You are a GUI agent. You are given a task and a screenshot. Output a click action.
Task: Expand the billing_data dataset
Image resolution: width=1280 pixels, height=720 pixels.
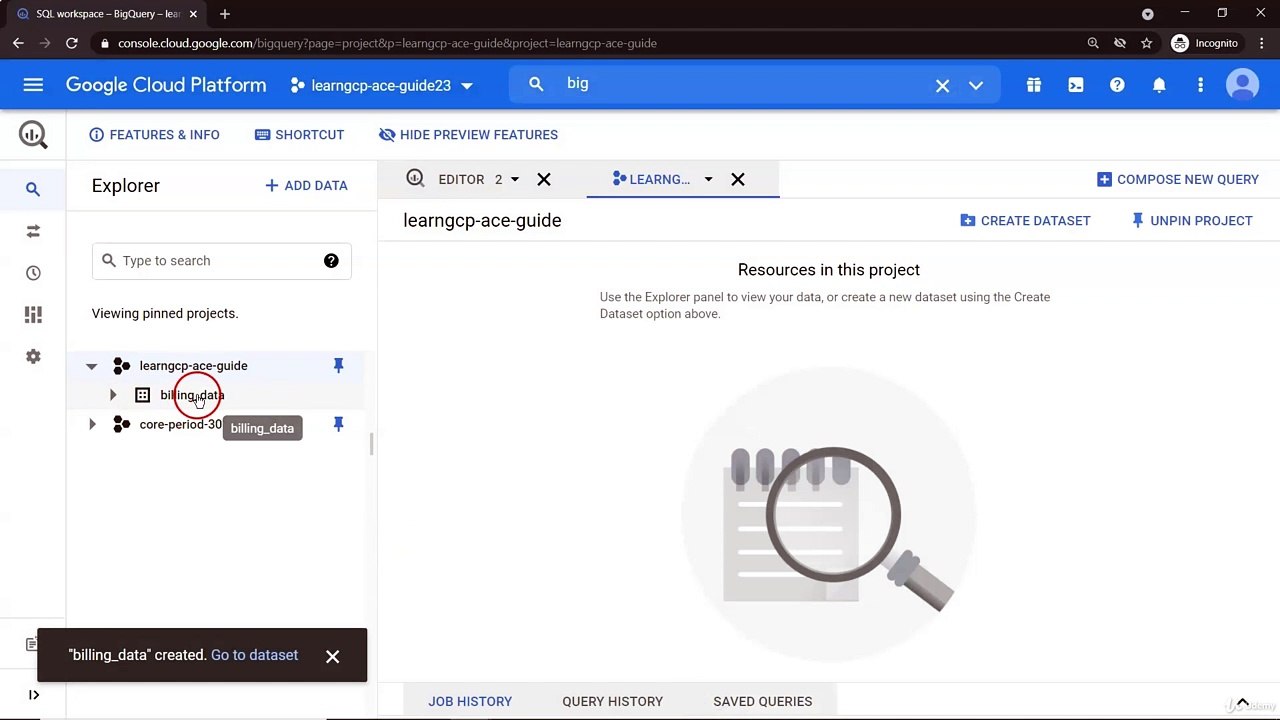pos(113,395)
